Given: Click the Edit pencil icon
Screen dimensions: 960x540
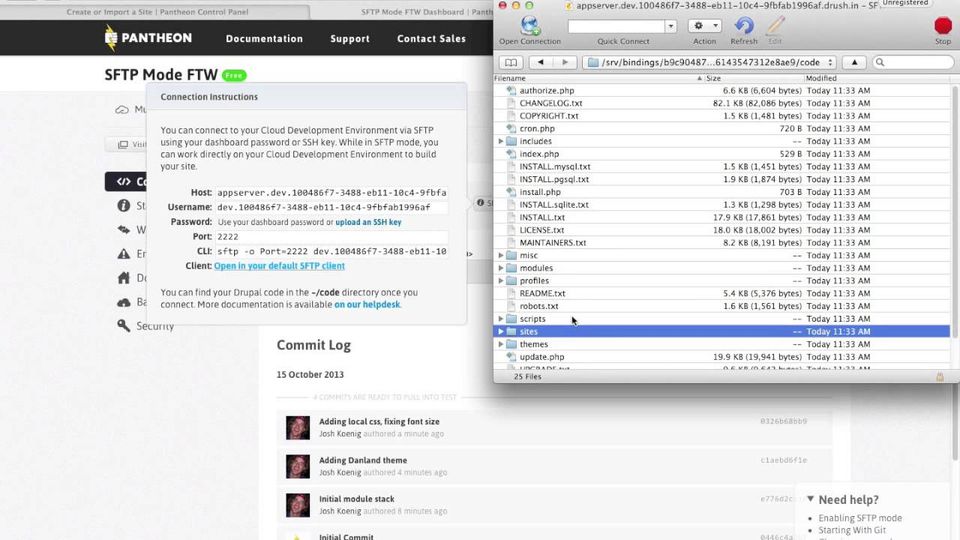Looking at the screenshot, I should click(775, 26).
